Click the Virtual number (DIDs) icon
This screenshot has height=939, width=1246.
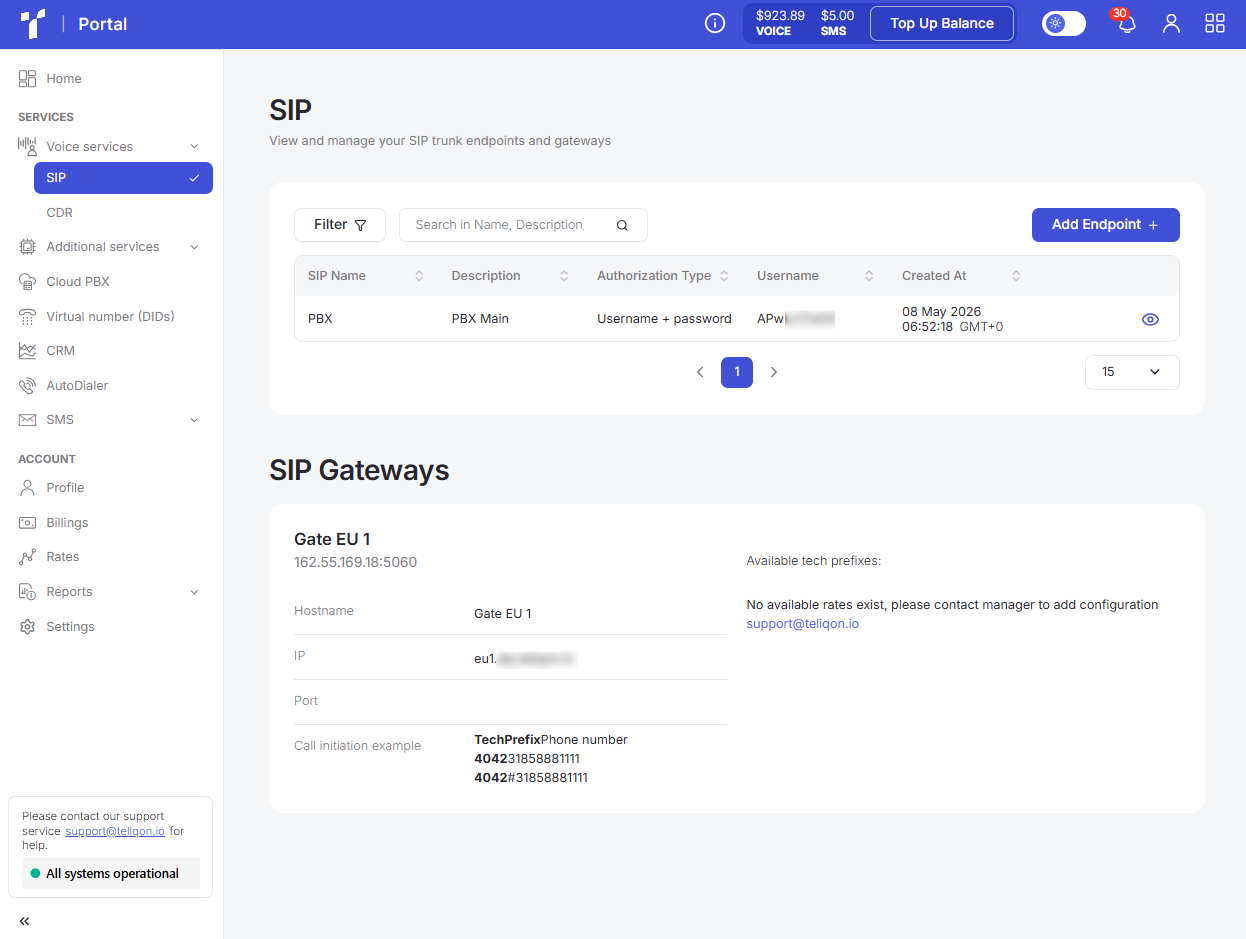[28, 317]
